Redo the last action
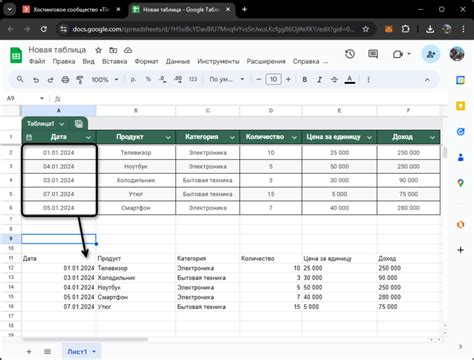 click(x=50, y=80)
